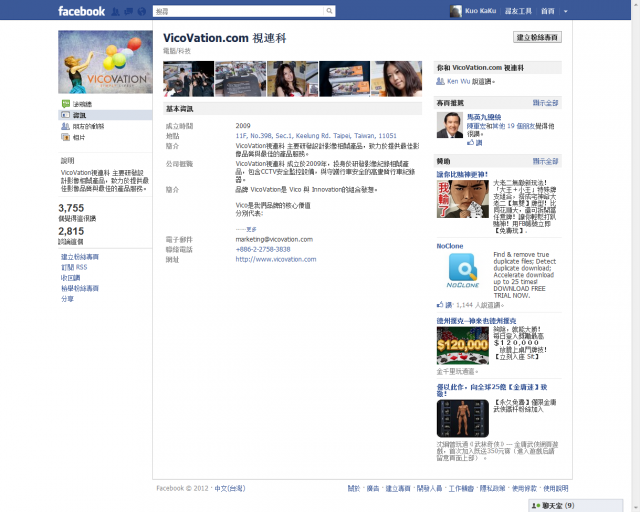
Task: Click the thumbs-up icon under NoClone ad
Action: point(440,305)
